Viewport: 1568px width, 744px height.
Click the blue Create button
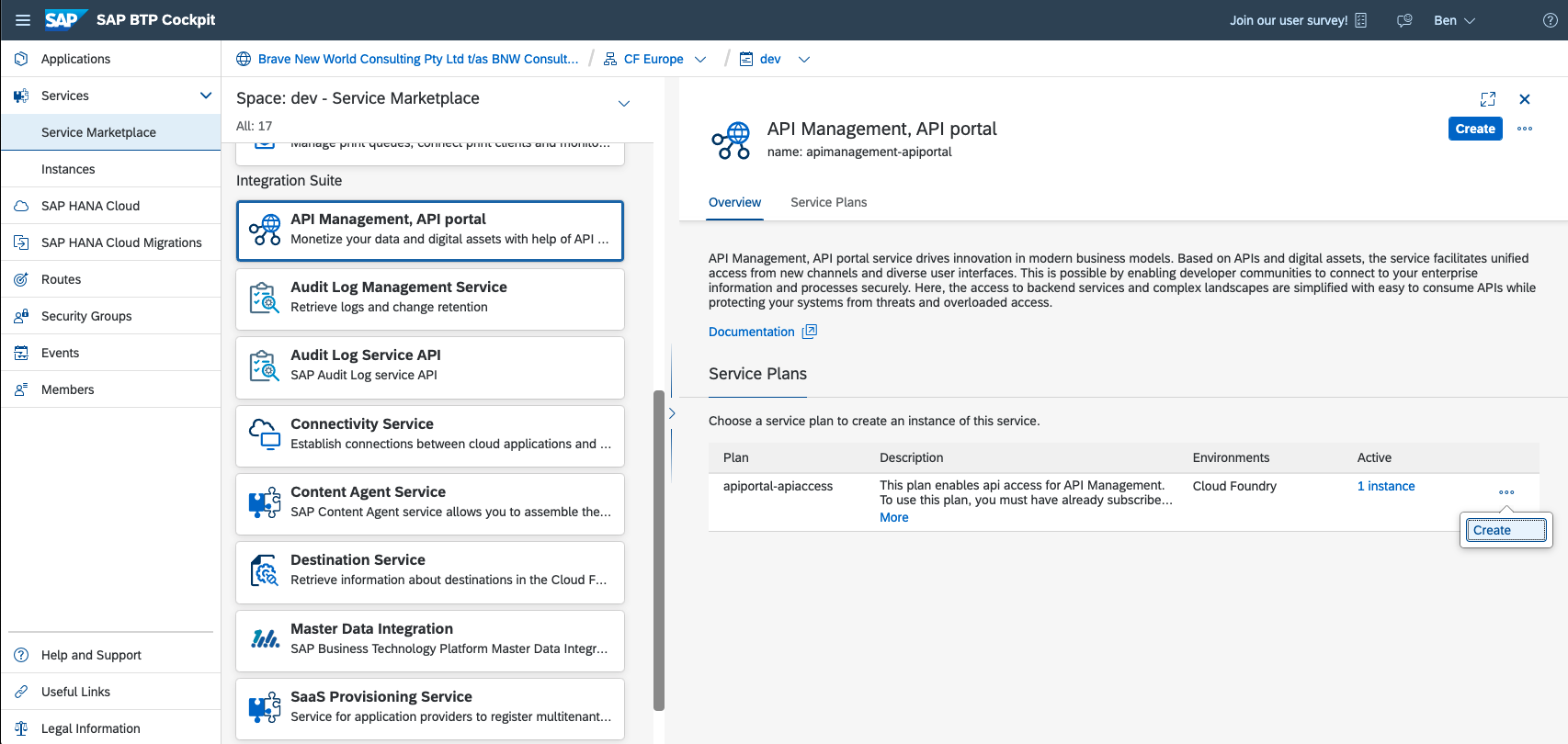pos(1474,129)
